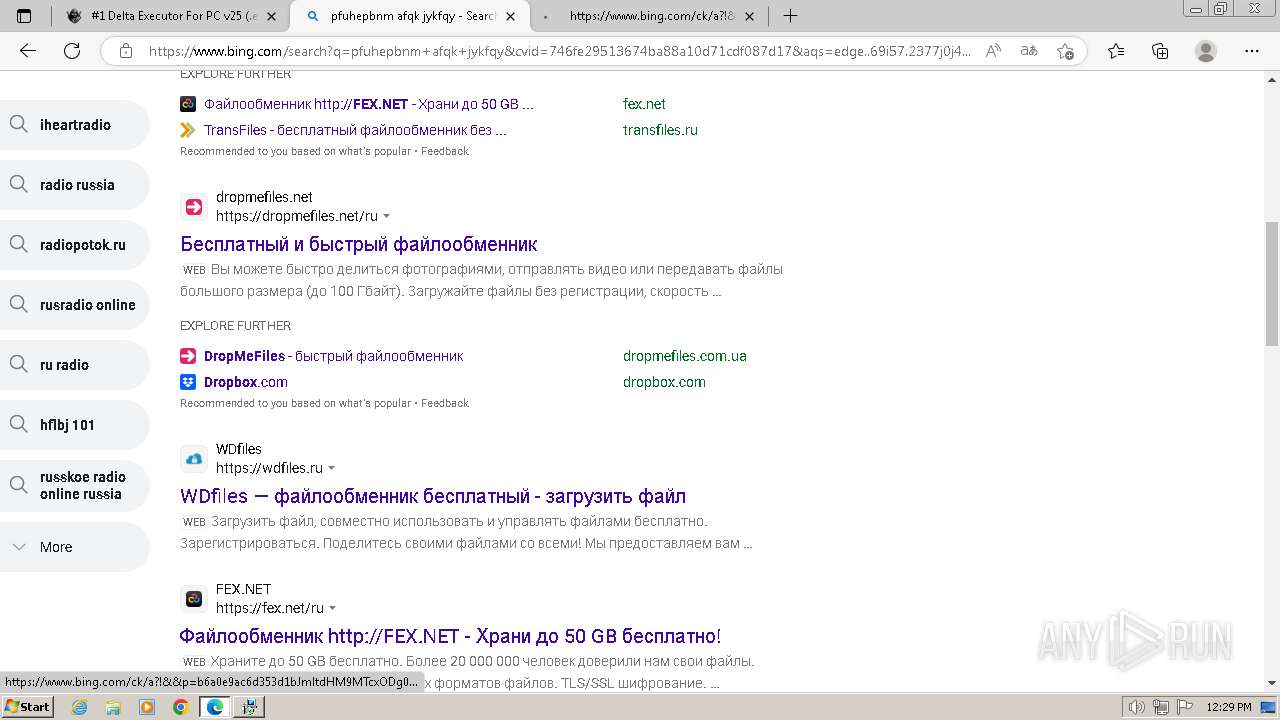
Task: Switch to the bing.com/ck tab
Action: coord(650,16)
